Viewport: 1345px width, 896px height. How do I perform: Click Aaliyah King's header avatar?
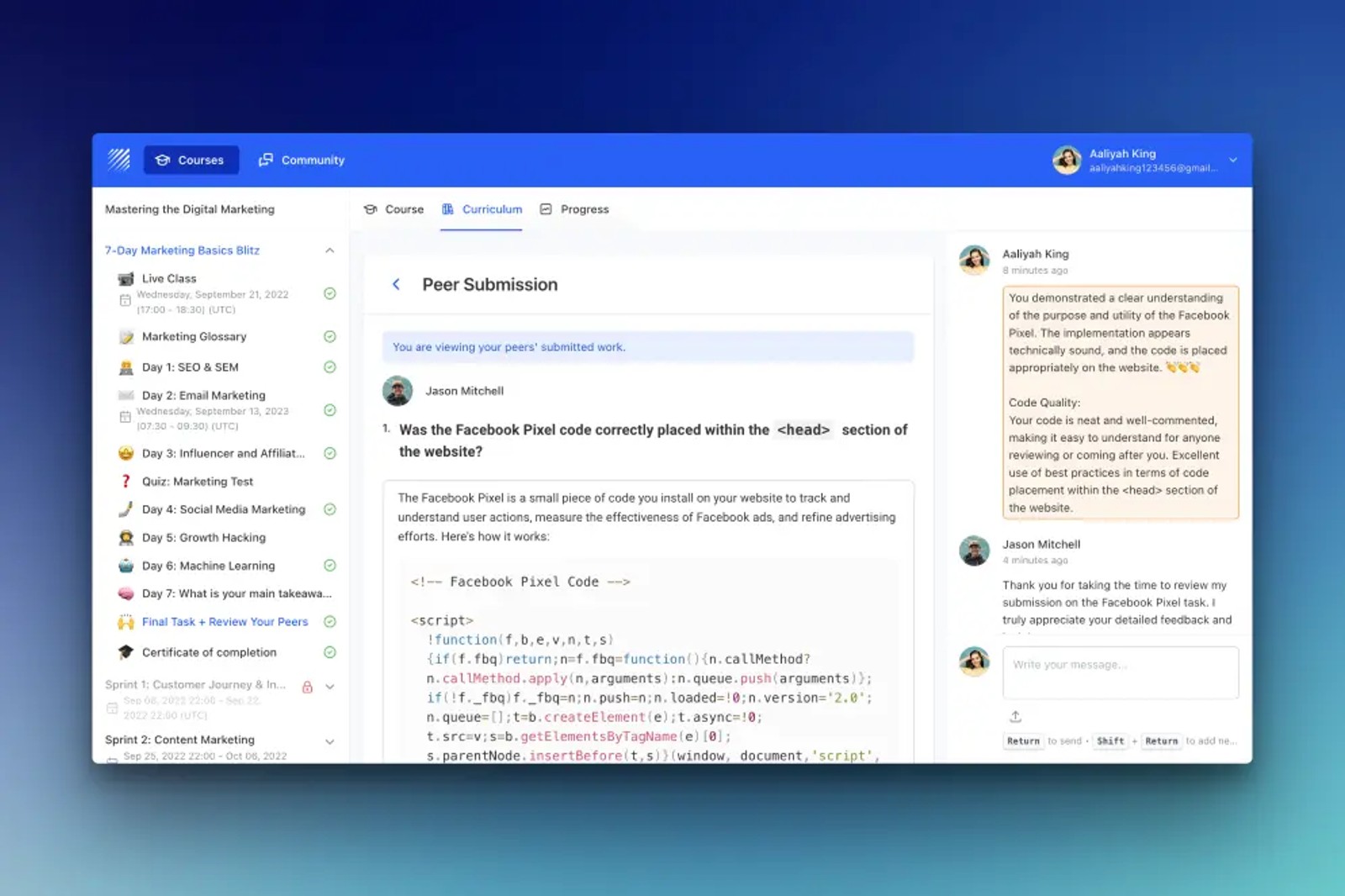click(1067, 160)
